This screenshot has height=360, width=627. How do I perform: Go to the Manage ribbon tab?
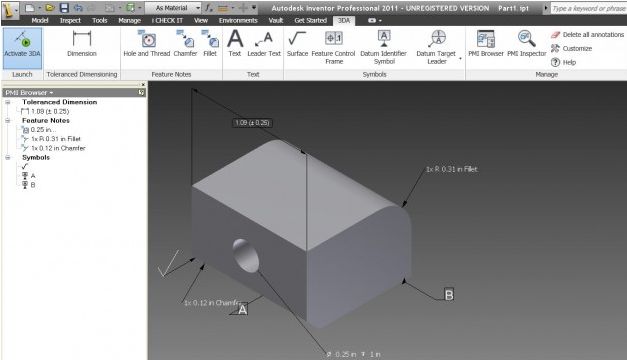pos(129,20)
